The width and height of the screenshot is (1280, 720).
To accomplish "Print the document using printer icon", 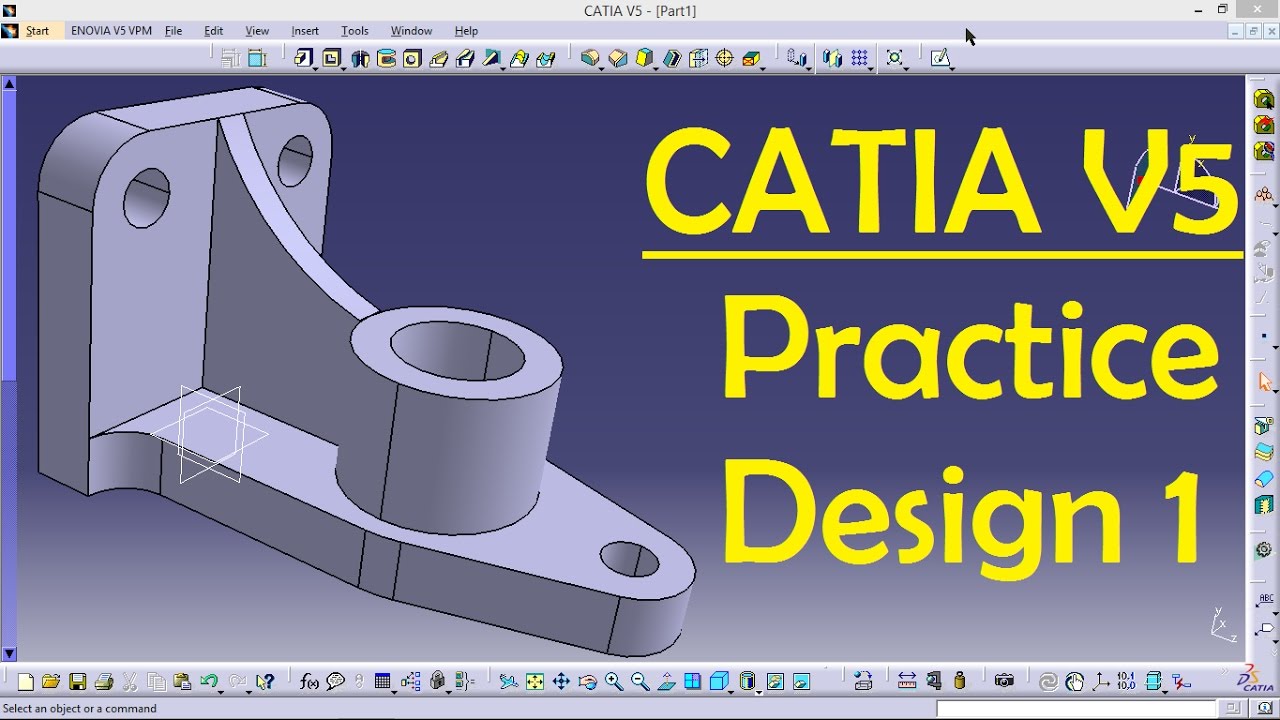I will coord(103,682).
